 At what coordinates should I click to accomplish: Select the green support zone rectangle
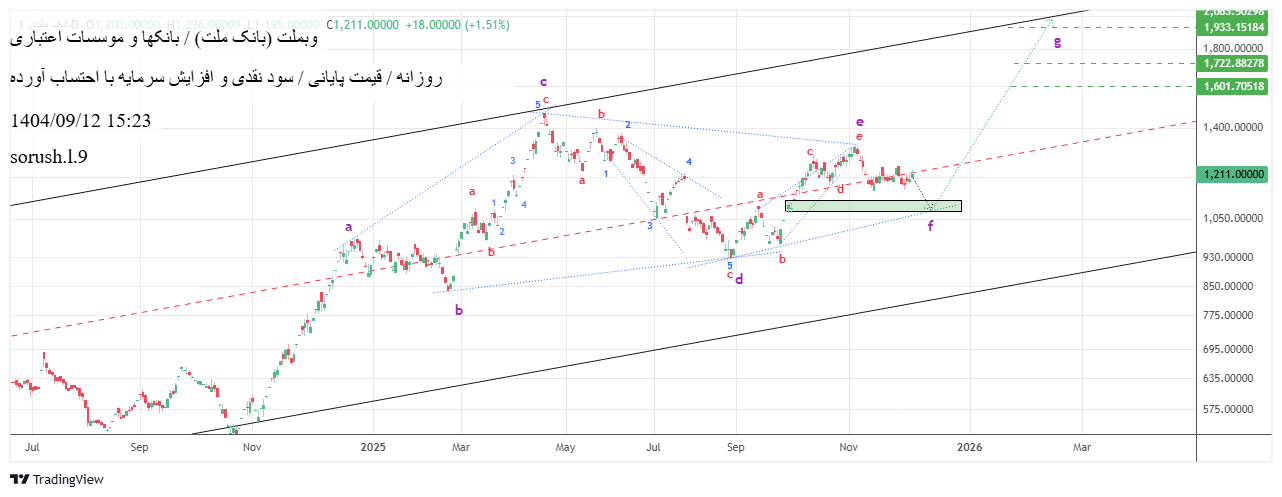point(872,206)
